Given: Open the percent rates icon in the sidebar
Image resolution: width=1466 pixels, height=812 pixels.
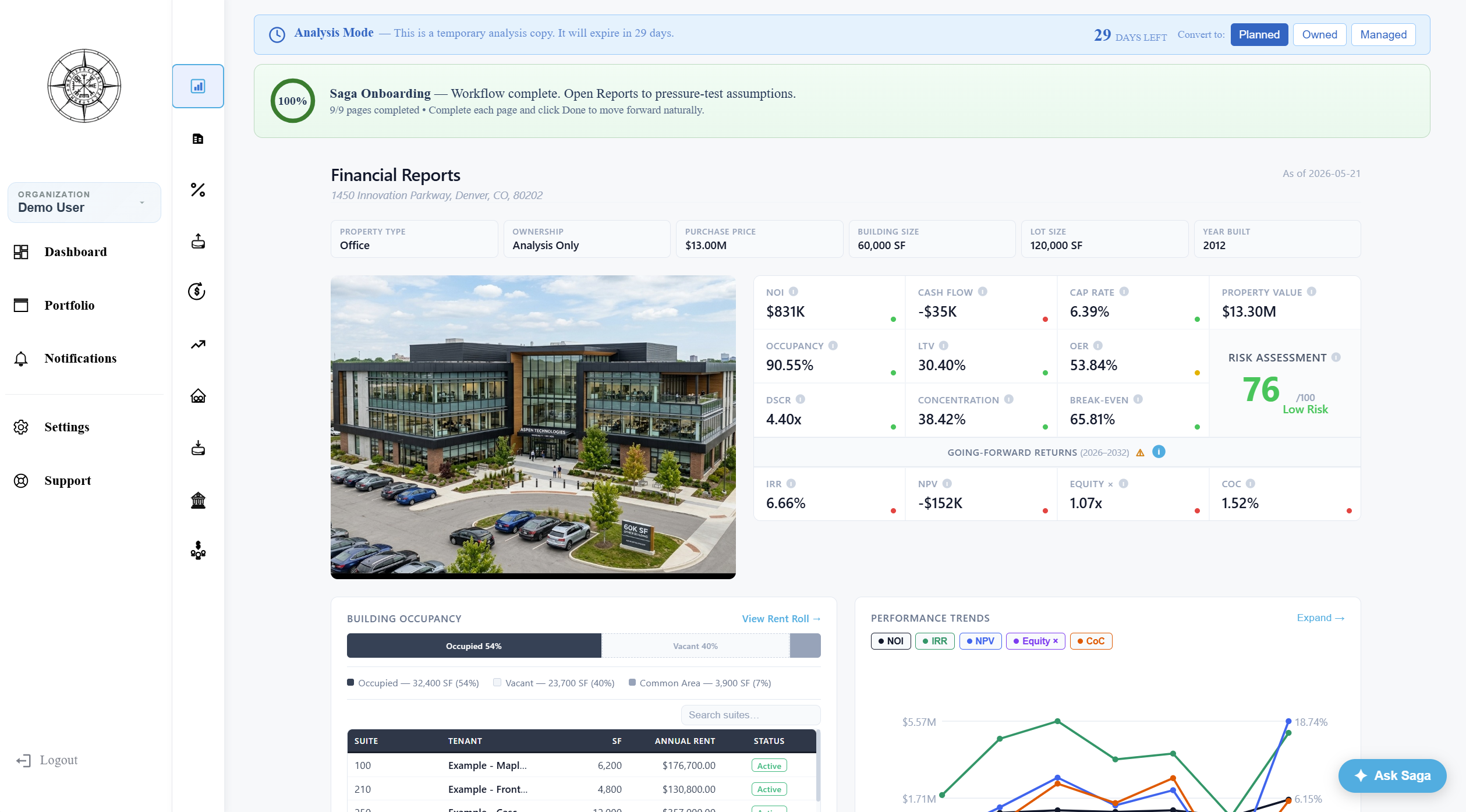Looking at the screenshot, I should point(198,190).
